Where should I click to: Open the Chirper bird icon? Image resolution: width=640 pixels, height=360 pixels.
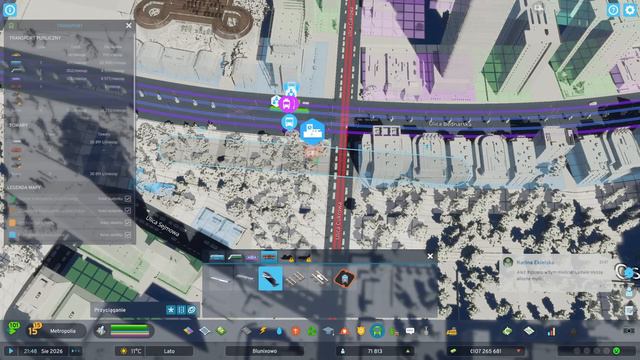click(x=629, y=273)
